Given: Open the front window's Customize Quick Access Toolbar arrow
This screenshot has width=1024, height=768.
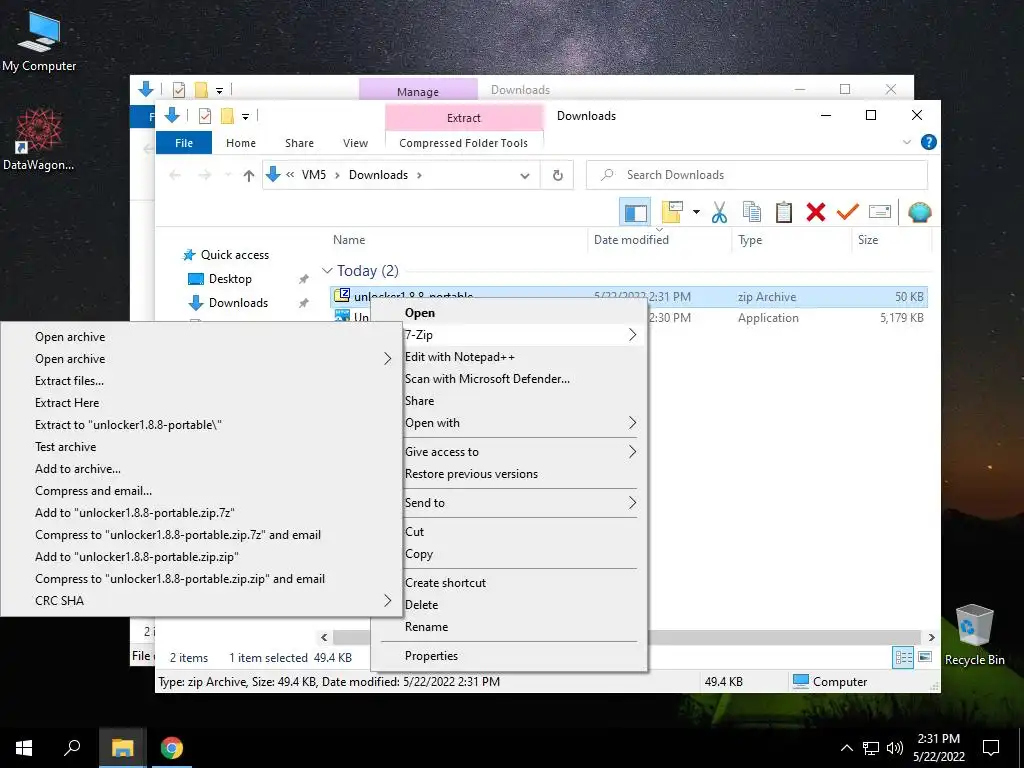Looking at the screenshot, I should click(x=246, y=117).
